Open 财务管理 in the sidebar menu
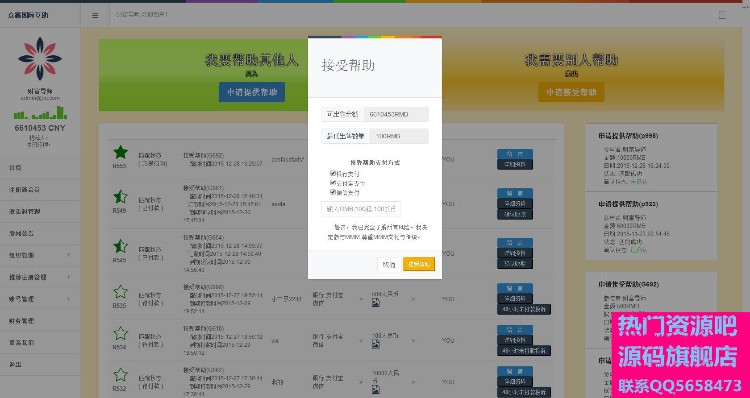Image resolution: width=750 pixels, height=398 pixels. (40, 321)
